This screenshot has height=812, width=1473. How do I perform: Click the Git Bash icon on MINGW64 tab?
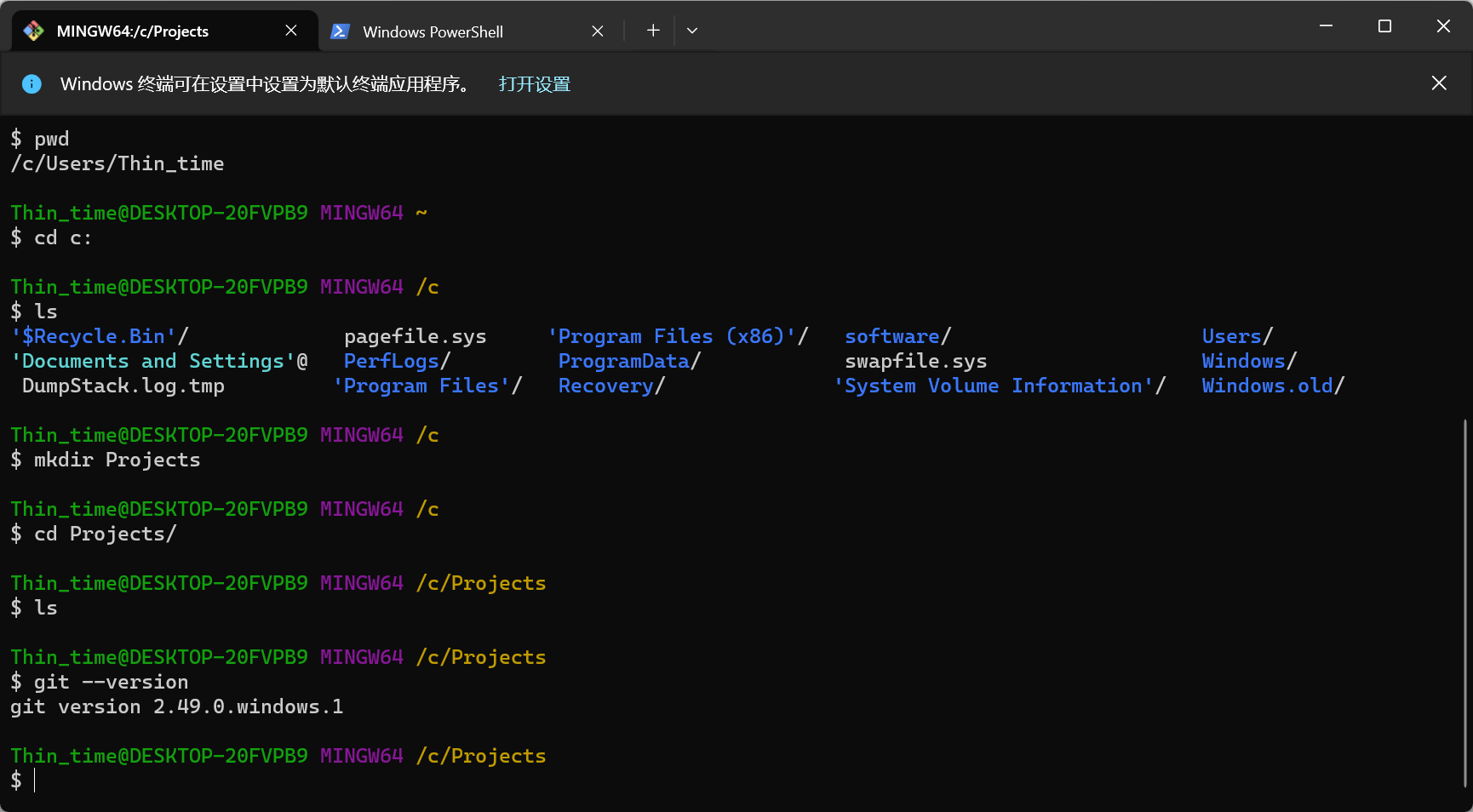33,31
